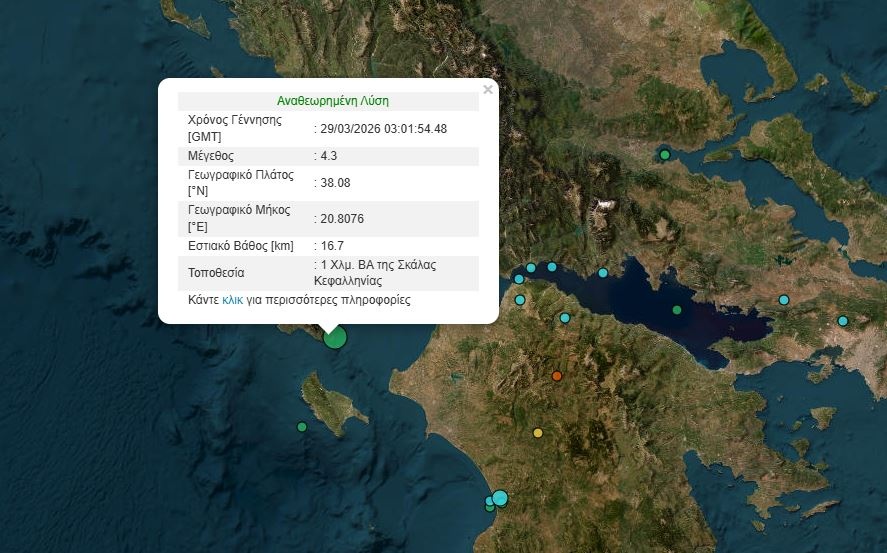Click the latitude value 38.08
This screenshot has height=553, width=887.
[335, 183]
